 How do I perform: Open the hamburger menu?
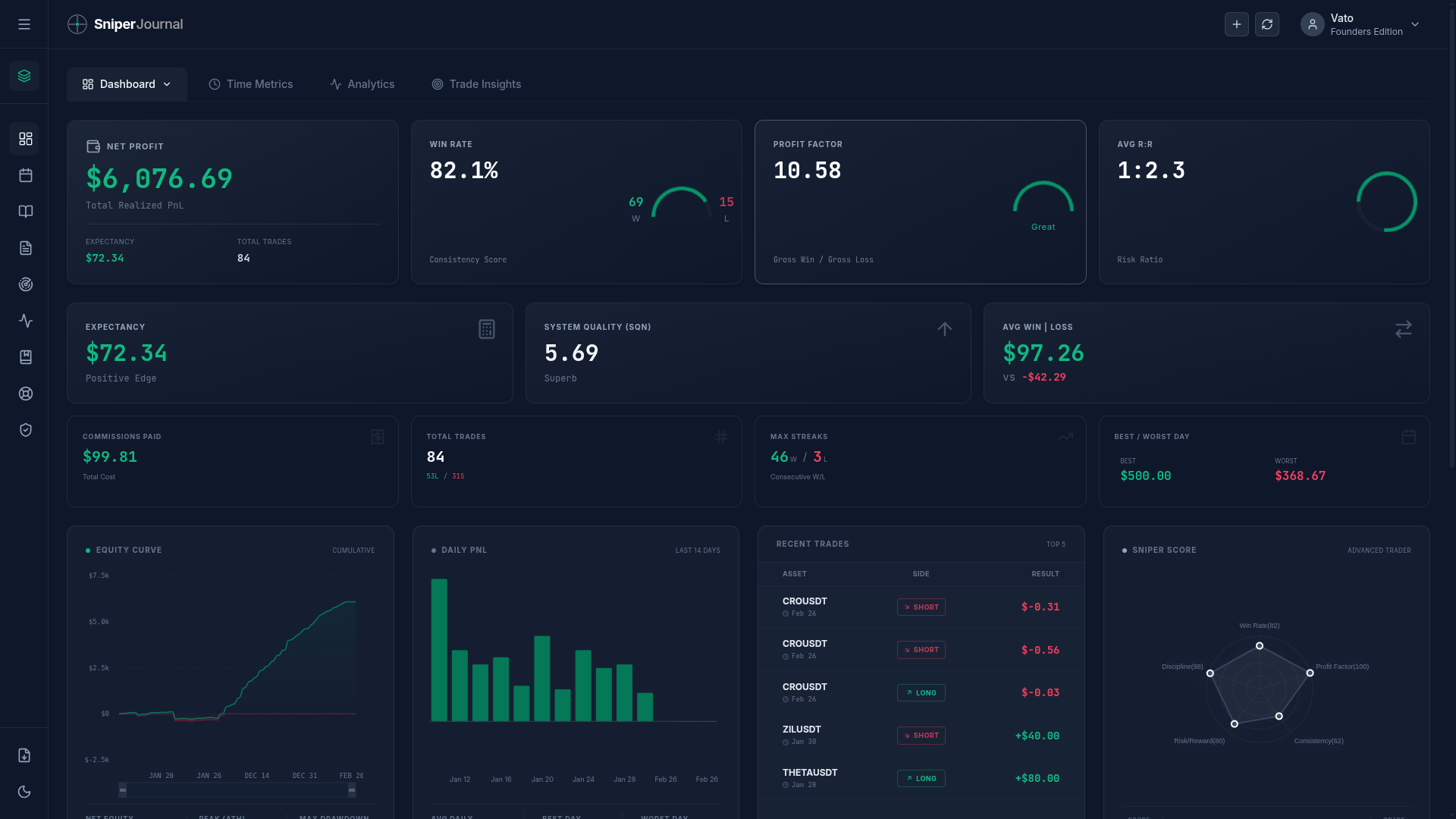(x=24, y=24)
